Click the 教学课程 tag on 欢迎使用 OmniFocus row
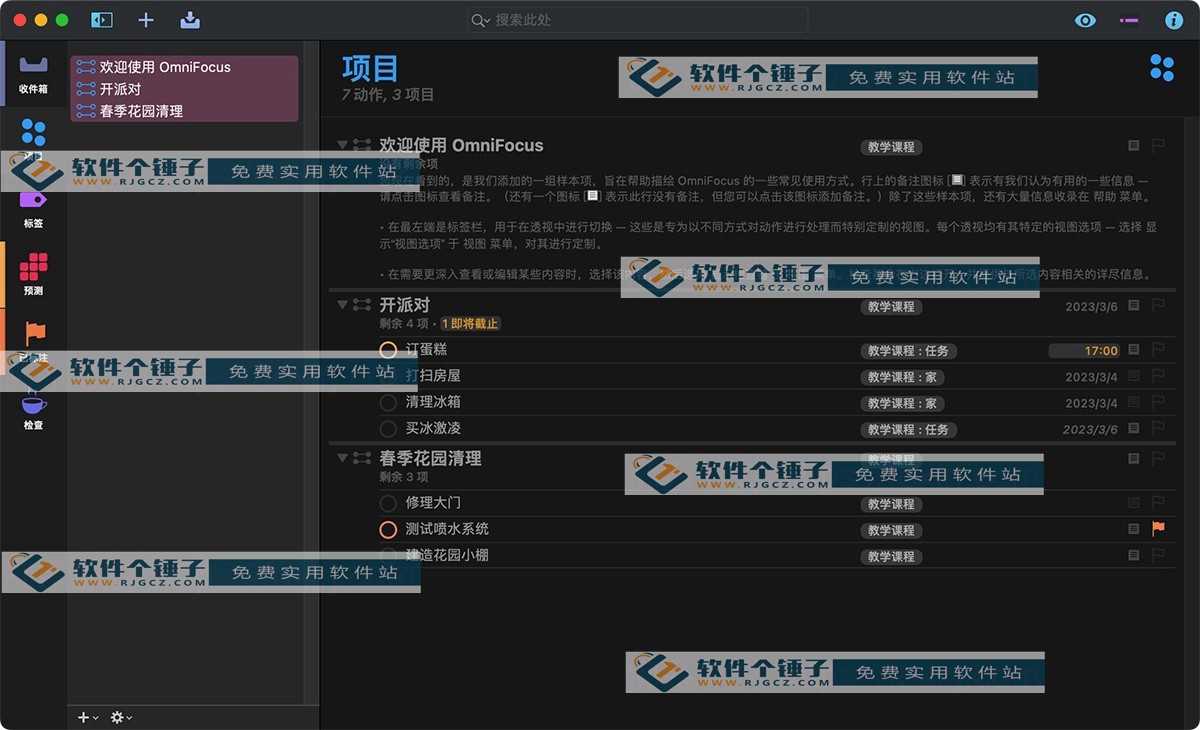The width and height of the screenshot is (1200, 730). 891,147
